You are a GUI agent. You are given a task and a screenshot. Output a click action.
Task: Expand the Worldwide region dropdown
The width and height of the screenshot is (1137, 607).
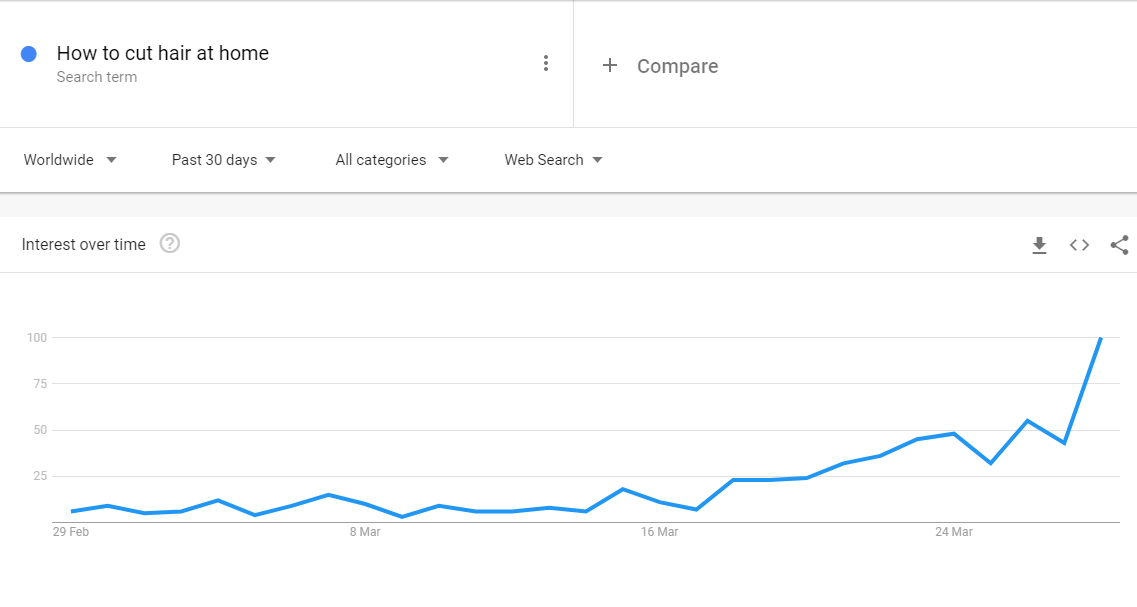click(x=70, y=160)
